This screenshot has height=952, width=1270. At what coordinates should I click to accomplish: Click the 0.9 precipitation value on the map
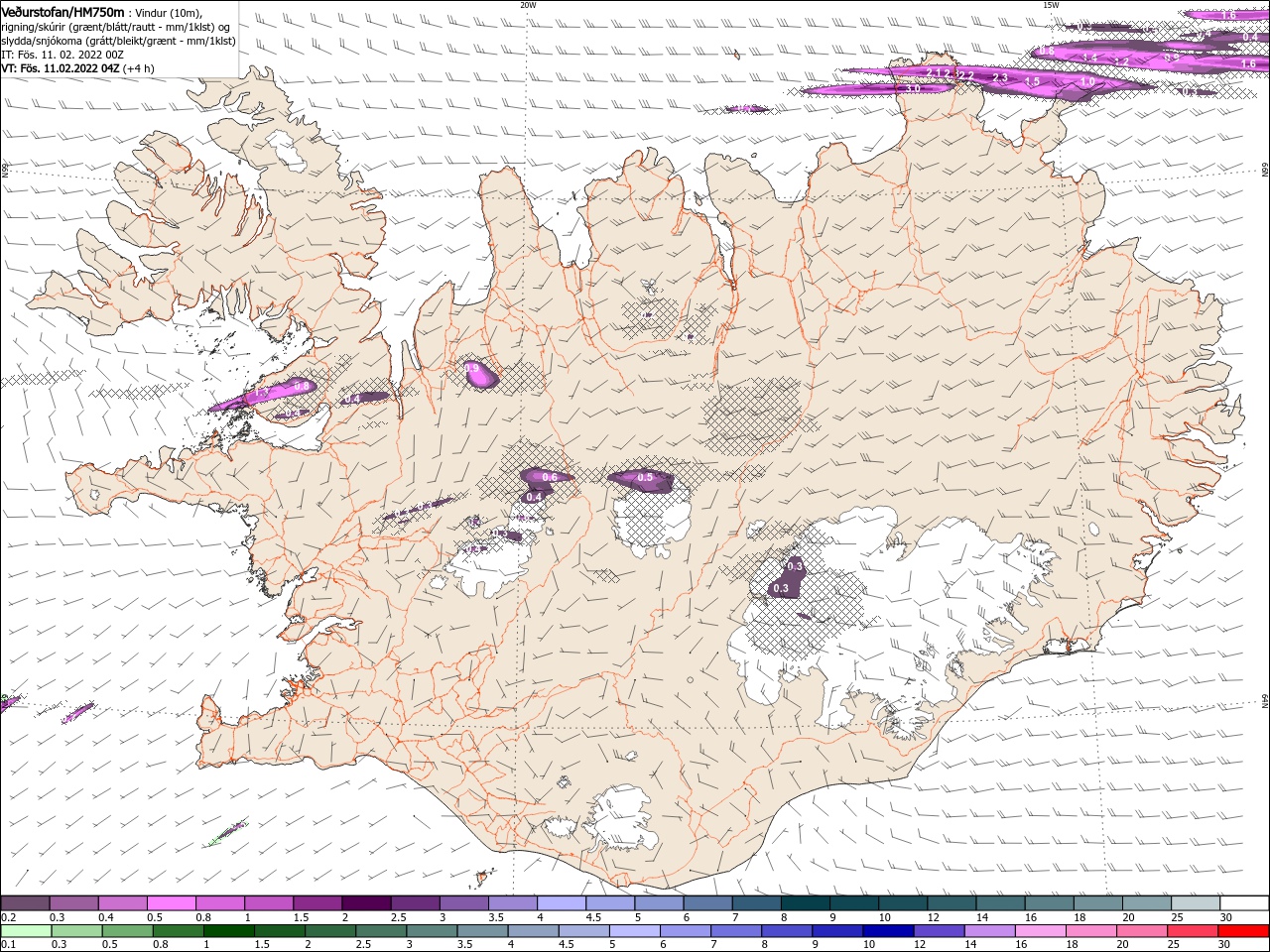tap(472, 369)
